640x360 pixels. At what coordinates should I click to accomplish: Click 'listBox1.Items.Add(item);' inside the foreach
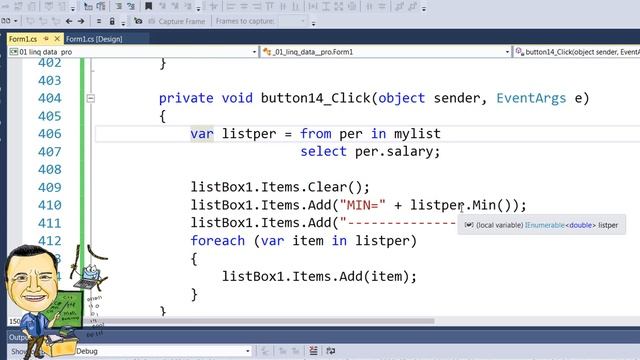click(319, 277)
